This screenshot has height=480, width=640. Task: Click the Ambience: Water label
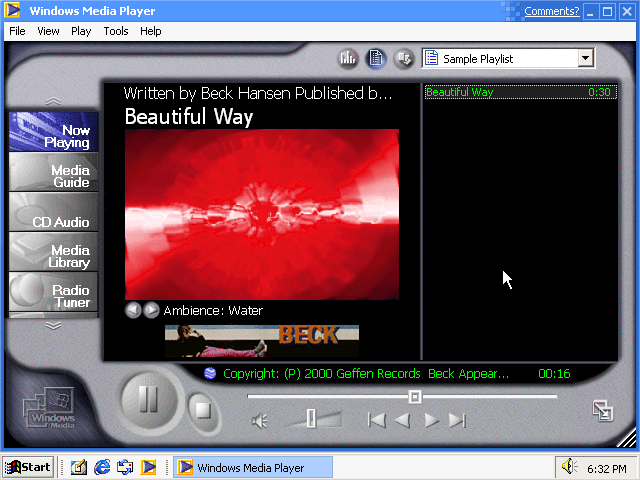click(213, 311)
